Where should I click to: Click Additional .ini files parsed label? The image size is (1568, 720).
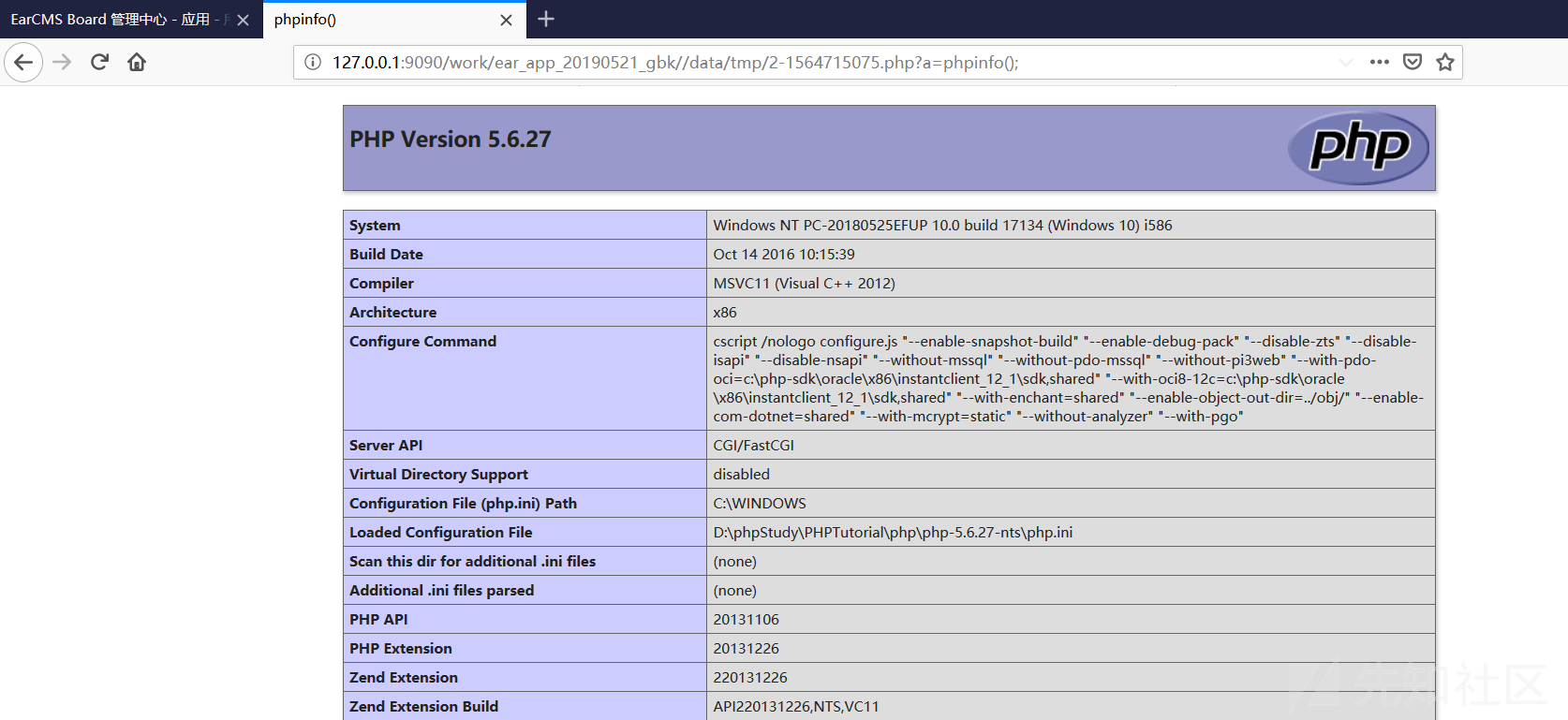pos(441,591)
